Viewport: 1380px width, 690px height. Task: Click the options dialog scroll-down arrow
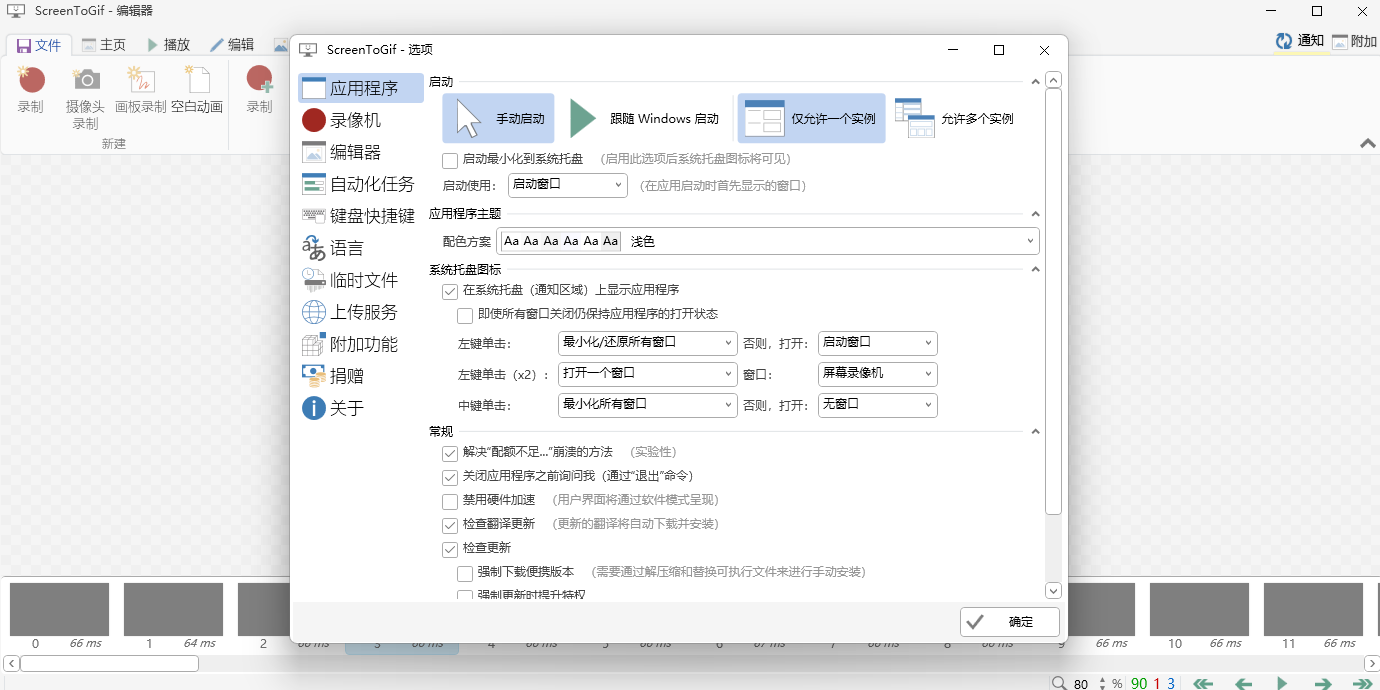[x=1053, y=591]
